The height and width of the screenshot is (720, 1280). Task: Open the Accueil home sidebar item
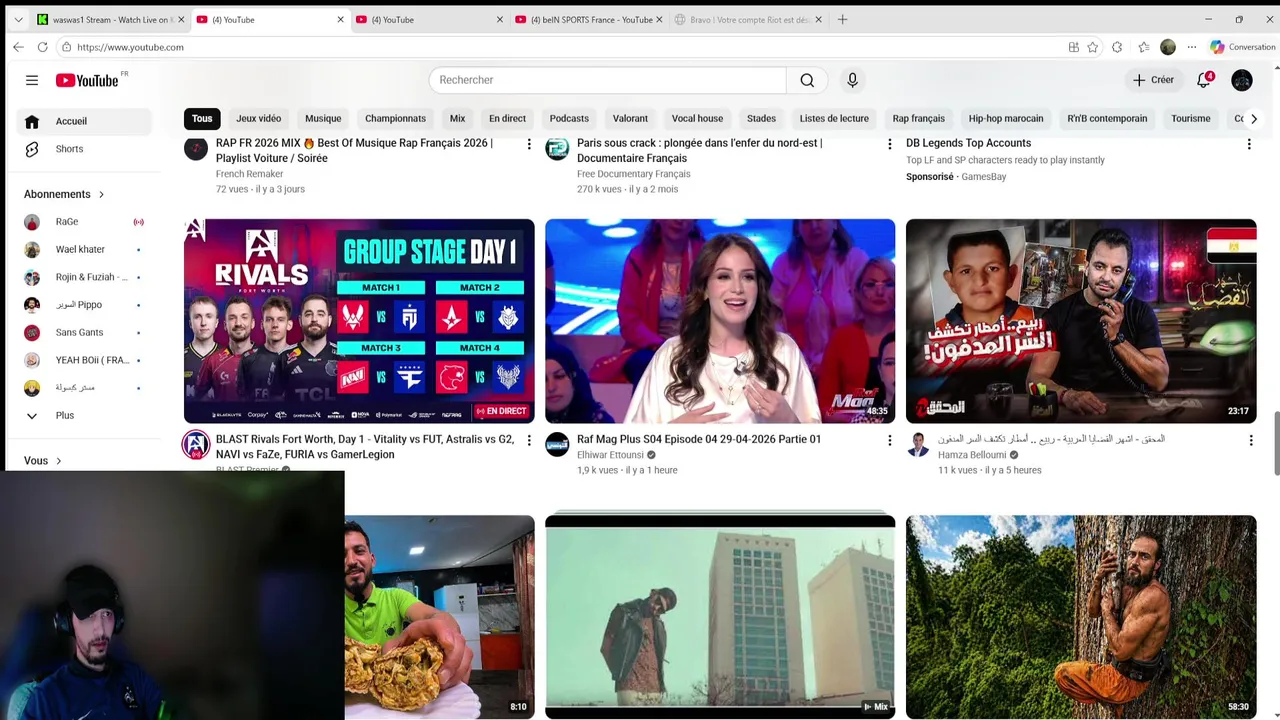point(84,121)
